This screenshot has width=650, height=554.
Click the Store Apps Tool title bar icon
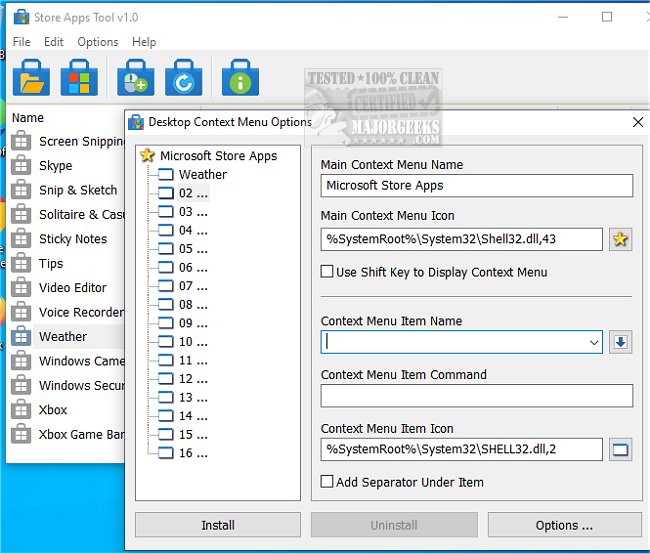point(21,17)
